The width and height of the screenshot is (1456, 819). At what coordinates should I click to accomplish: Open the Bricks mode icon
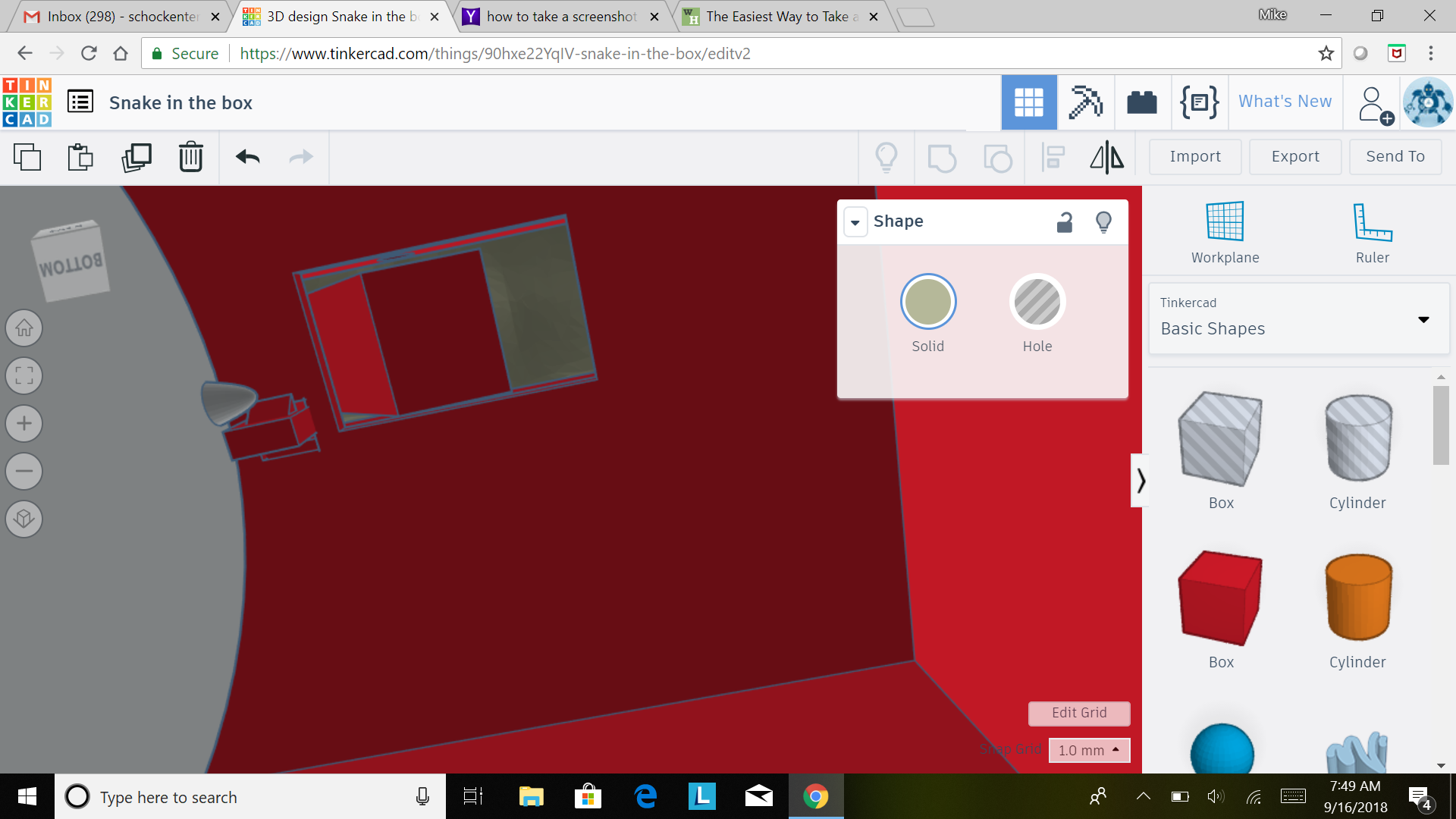click(x=1142, y=102)
